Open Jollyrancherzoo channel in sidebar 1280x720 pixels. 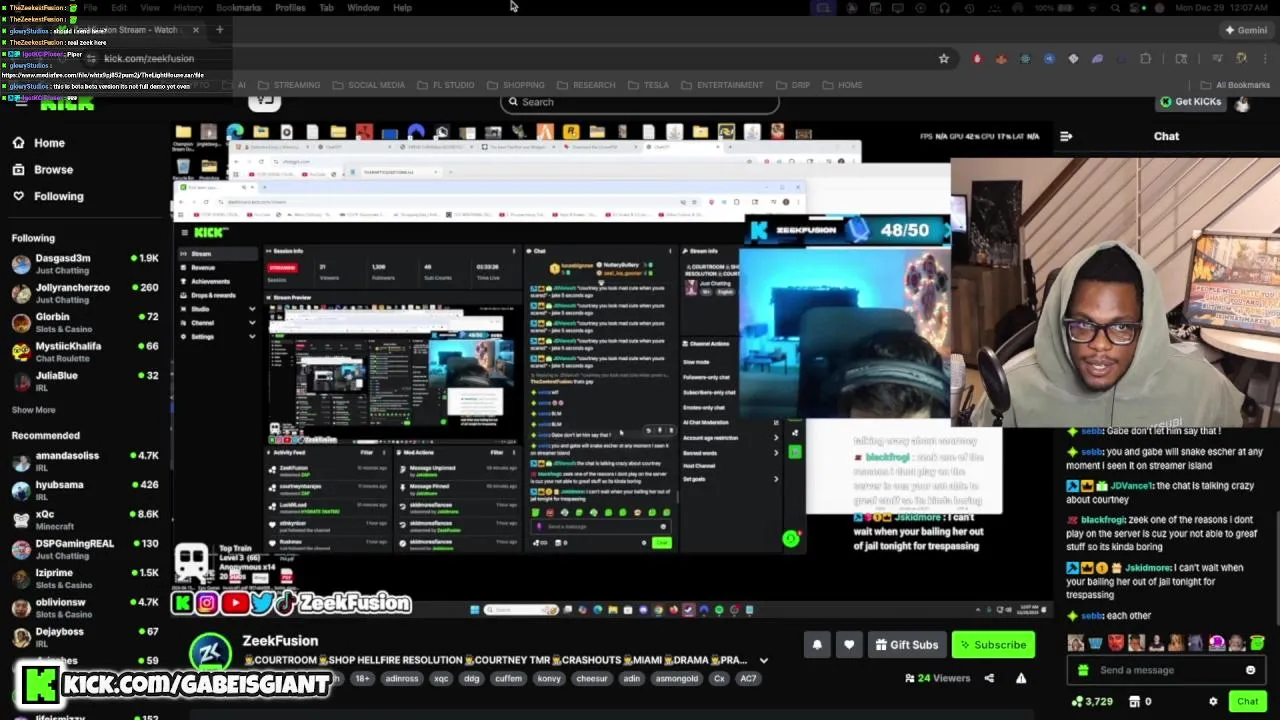[84, 293]
